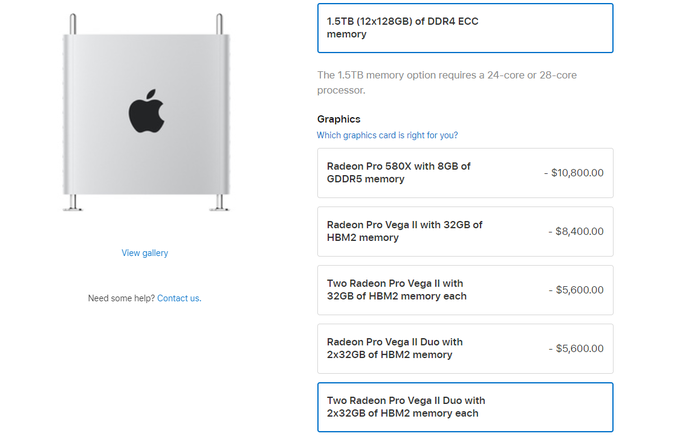
Task: Select single Radeon Pro Vega II 32GB option
Action: point(464,231)
